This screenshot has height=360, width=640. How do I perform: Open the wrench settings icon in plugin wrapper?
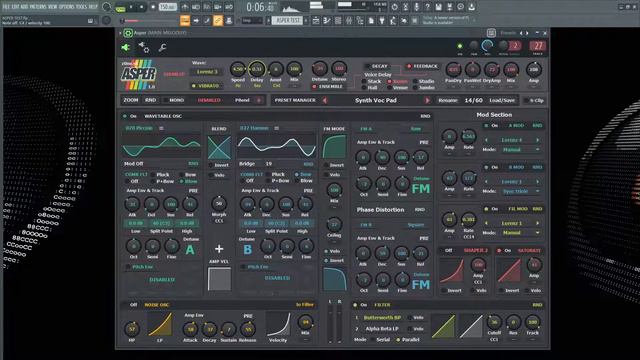pos(162,47)
